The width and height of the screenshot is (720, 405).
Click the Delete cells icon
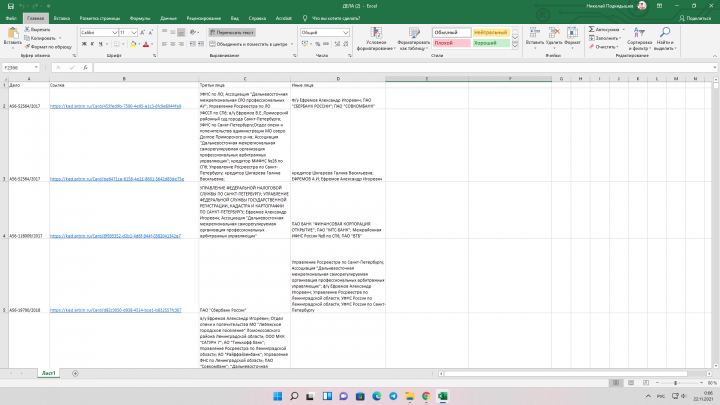click(x=554, y=32)
